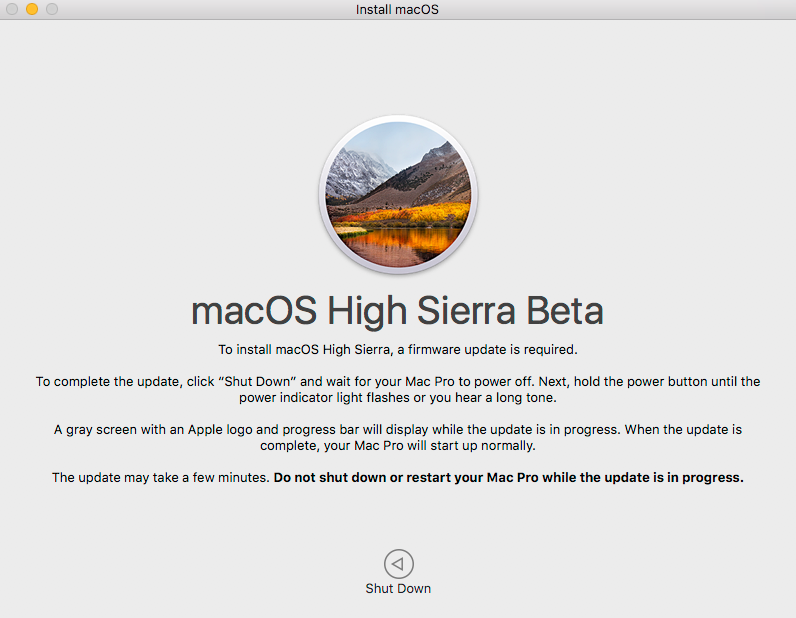796x618 pixels.
Task: Click the "A gray screen with an Apple logo" paragraph
Action: 398,437
